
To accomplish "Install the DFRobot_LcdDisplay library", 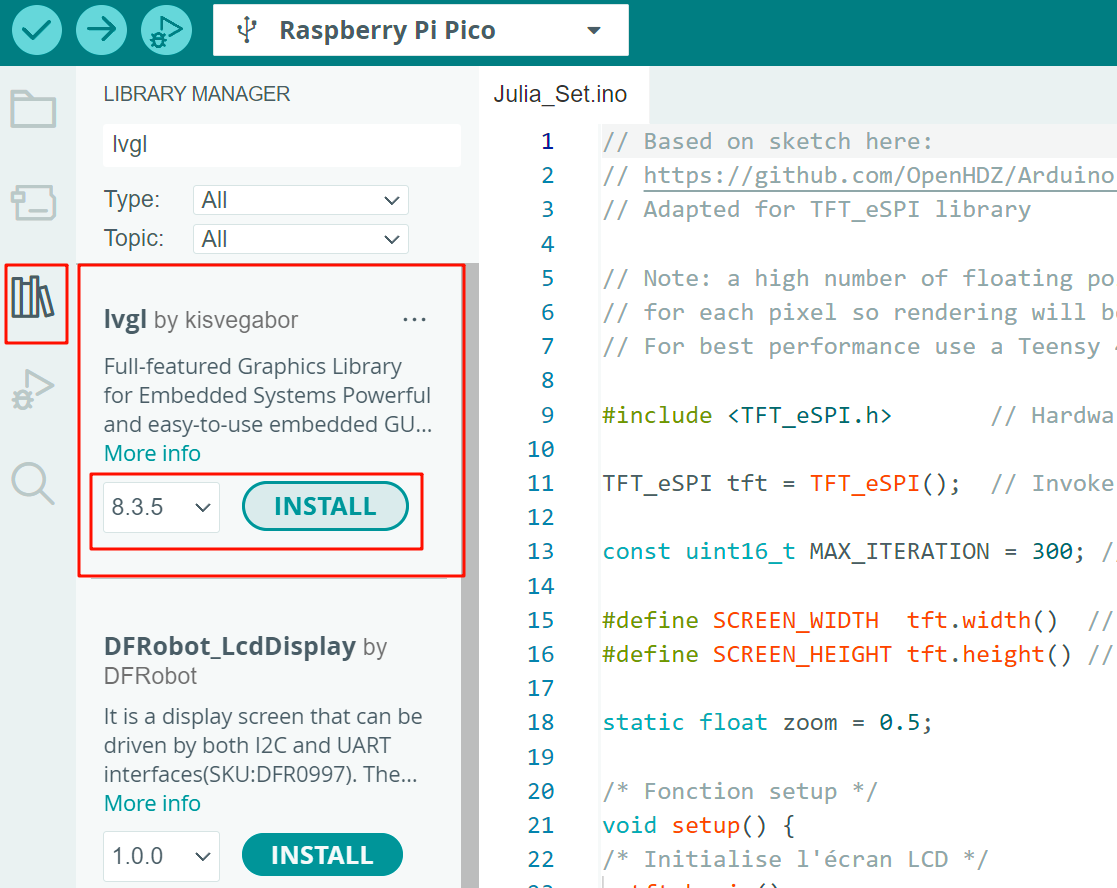I will click(322, 855).
